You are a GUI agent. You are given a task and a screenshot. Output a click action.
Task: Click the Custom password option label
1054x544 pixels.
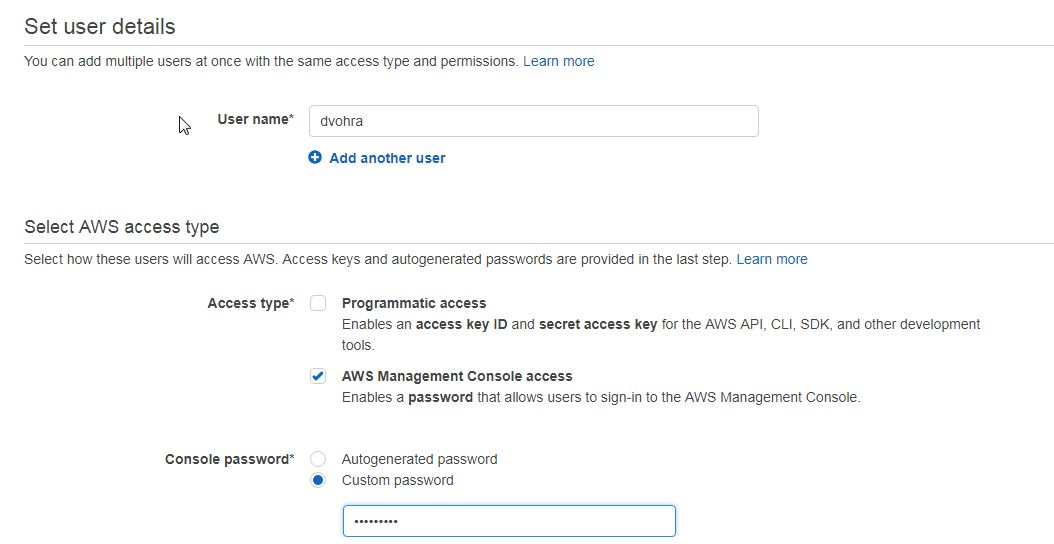click(x=397, y=480)
